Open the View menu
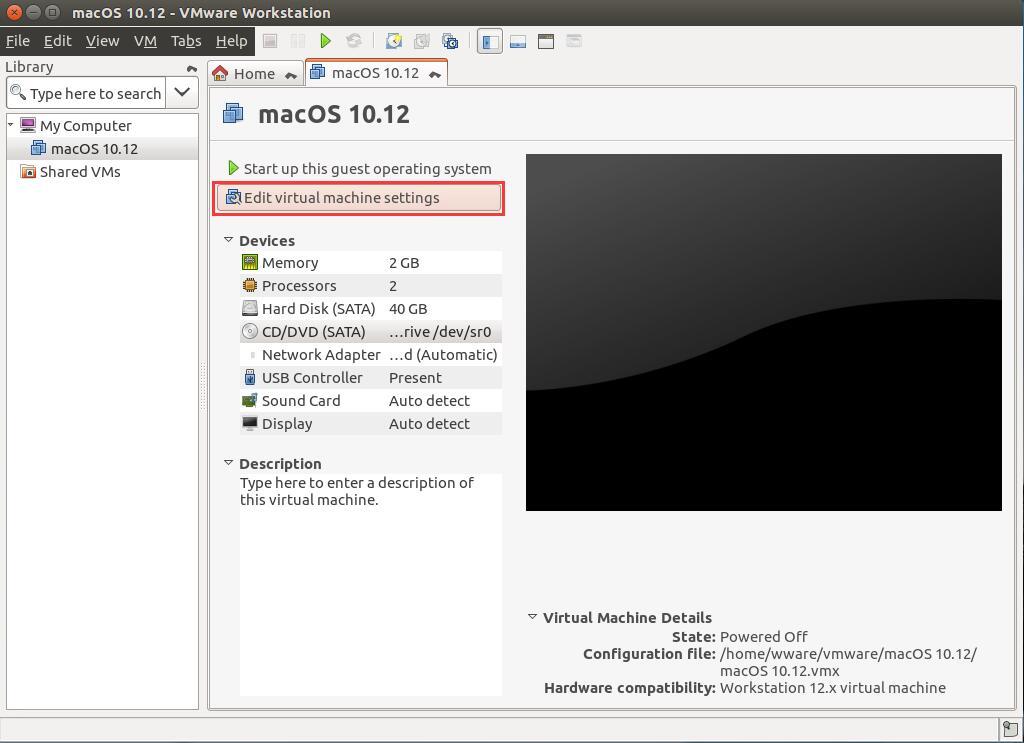This screenshot has height=743, width=1024. point(102,41)
